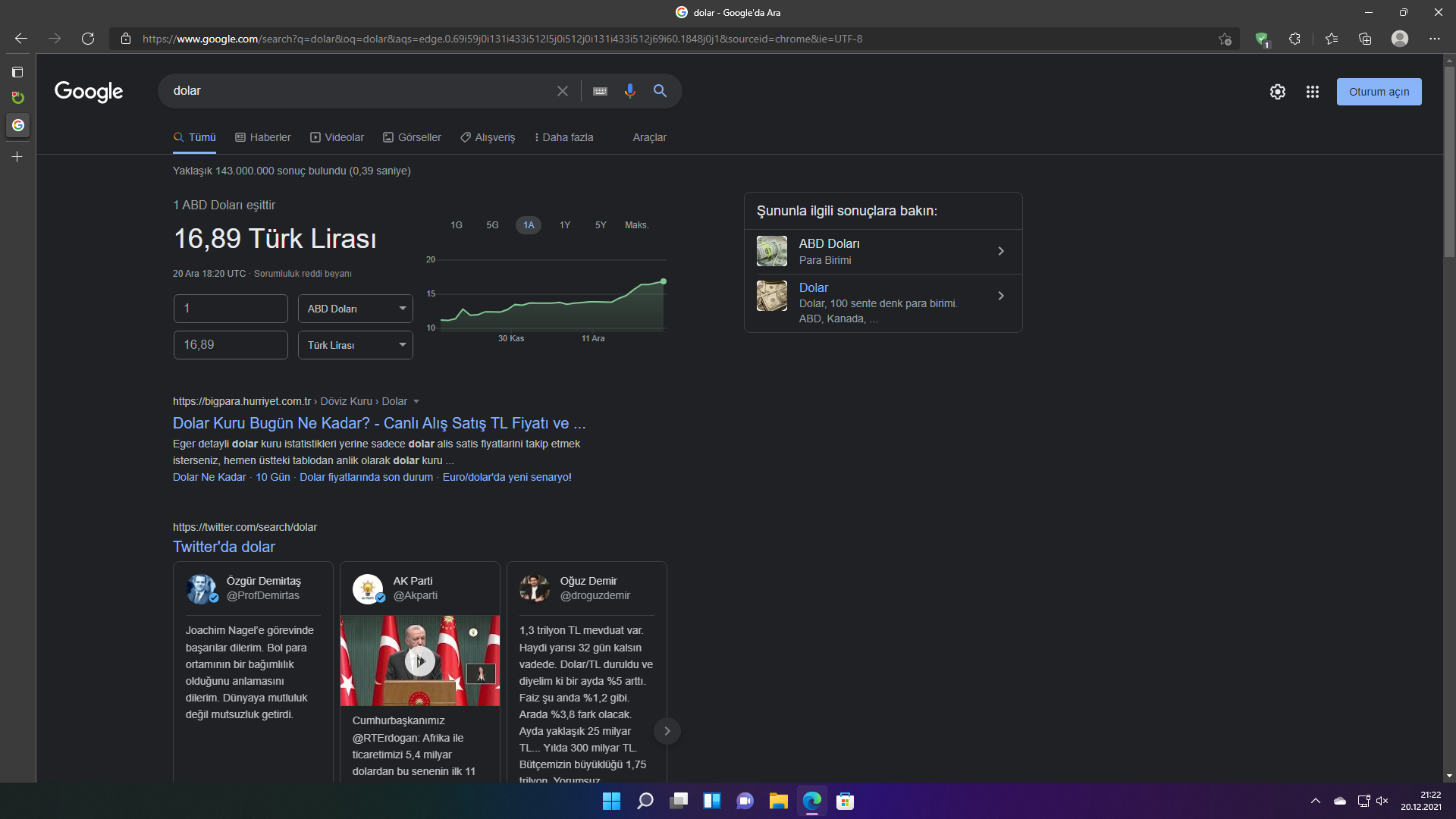Open the Türk Lirası currency dropdown
Viewport: 1456px width, 819px height.
click(x=355, y=345)
